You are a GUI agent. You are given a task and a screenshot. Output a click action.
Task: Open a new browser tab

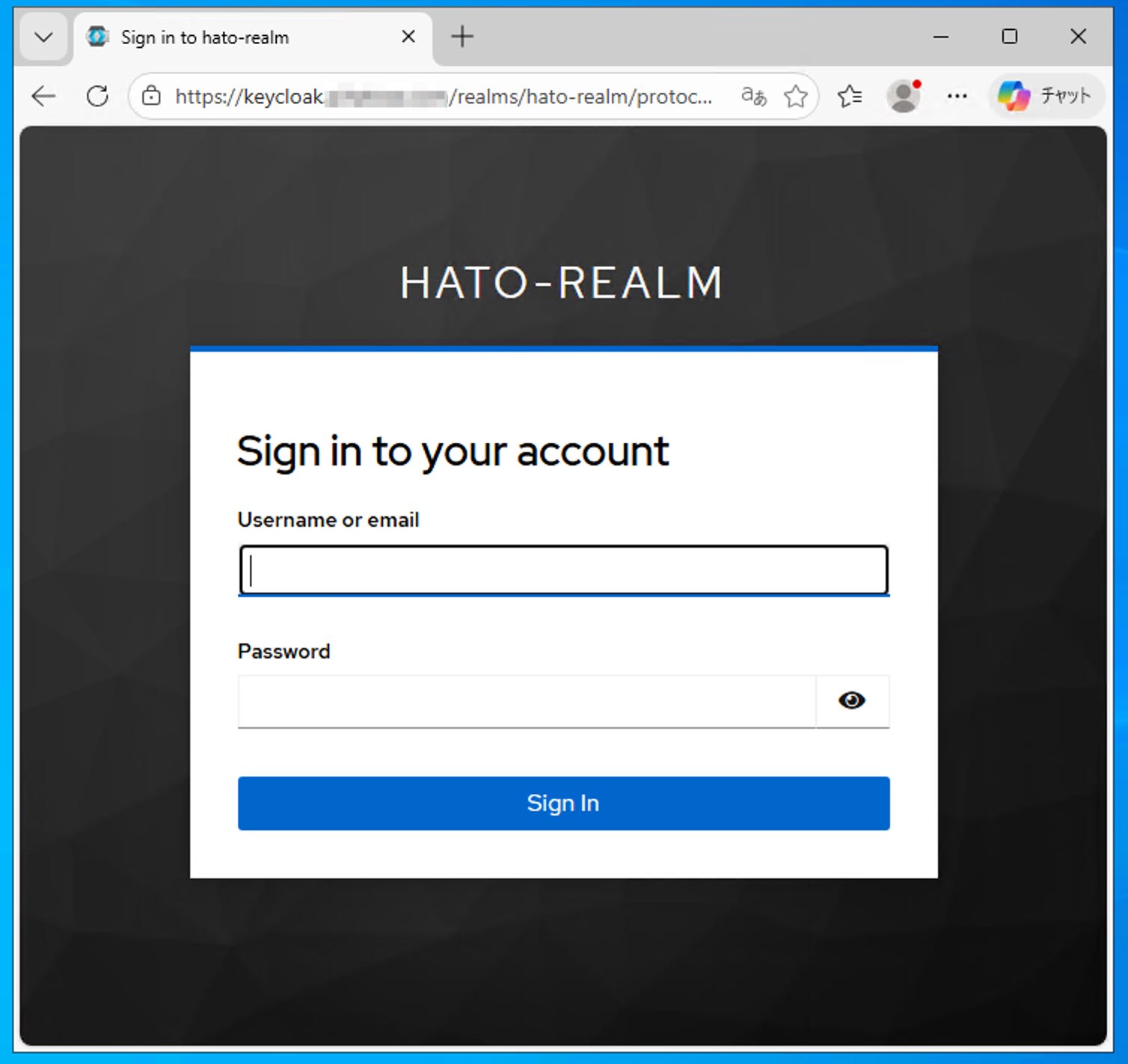click(462, 36)
